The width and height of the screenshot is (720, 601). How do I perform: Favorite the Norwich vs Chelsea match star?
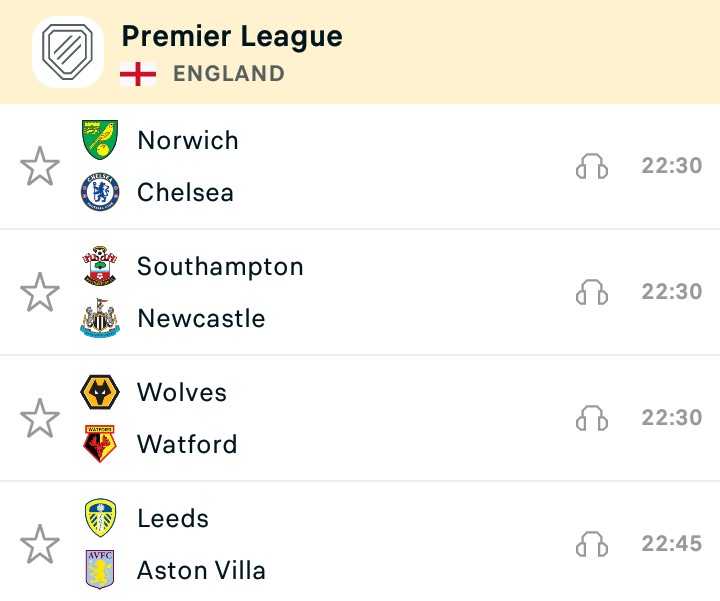(x=40, y=166)
